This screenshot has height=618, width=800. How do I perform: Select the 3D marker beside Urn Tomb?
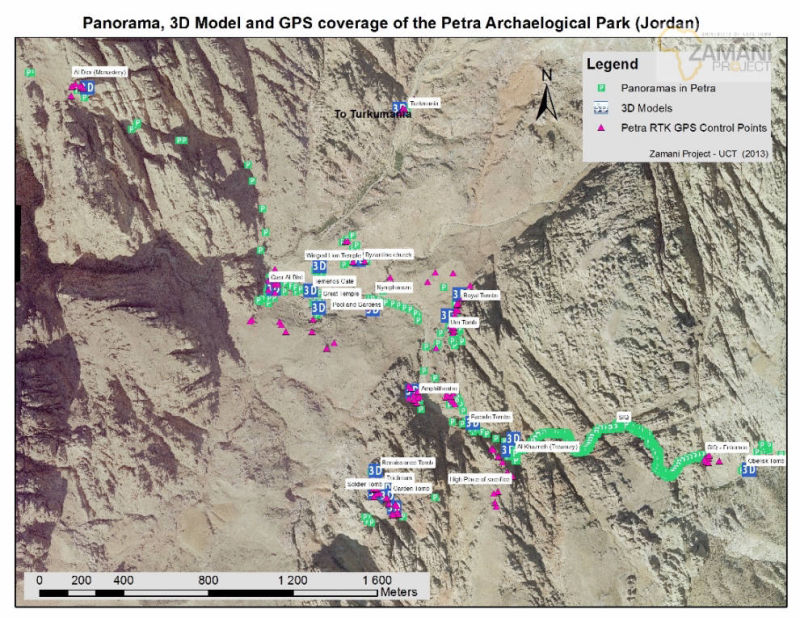click(x=446, y=316)
